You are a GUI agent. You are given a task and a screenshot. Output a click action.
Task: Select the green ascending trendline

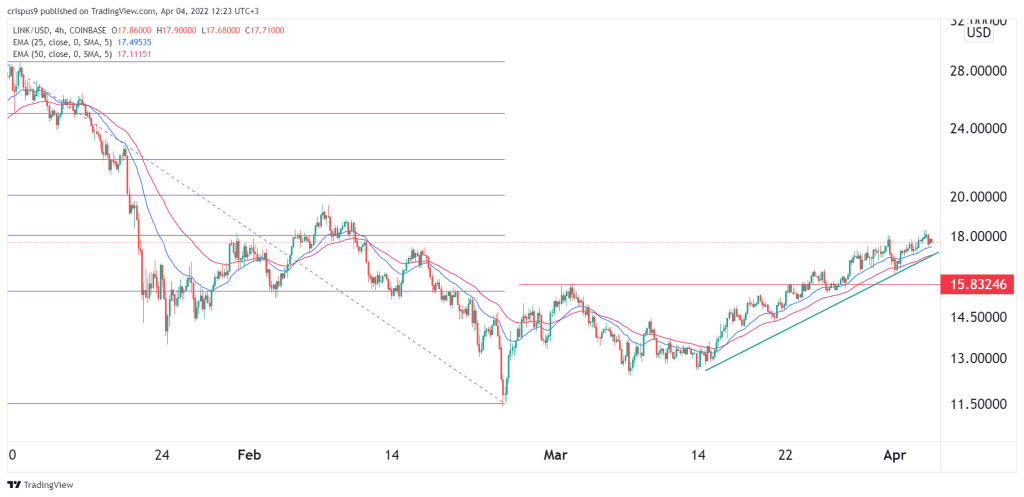tap(822, 311)
